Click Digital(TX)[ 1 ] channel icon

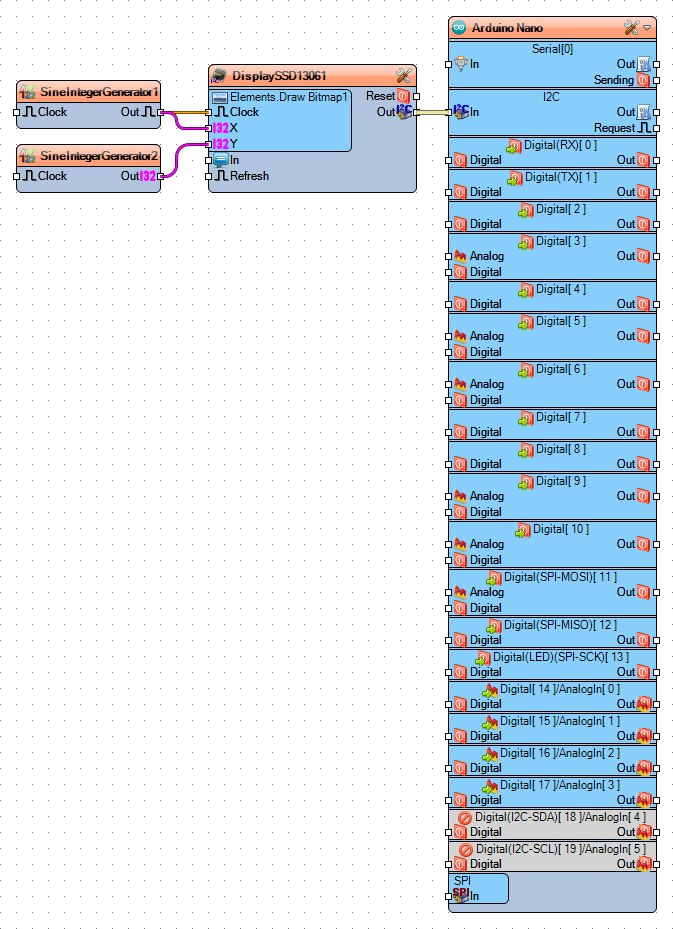point(515,178)
